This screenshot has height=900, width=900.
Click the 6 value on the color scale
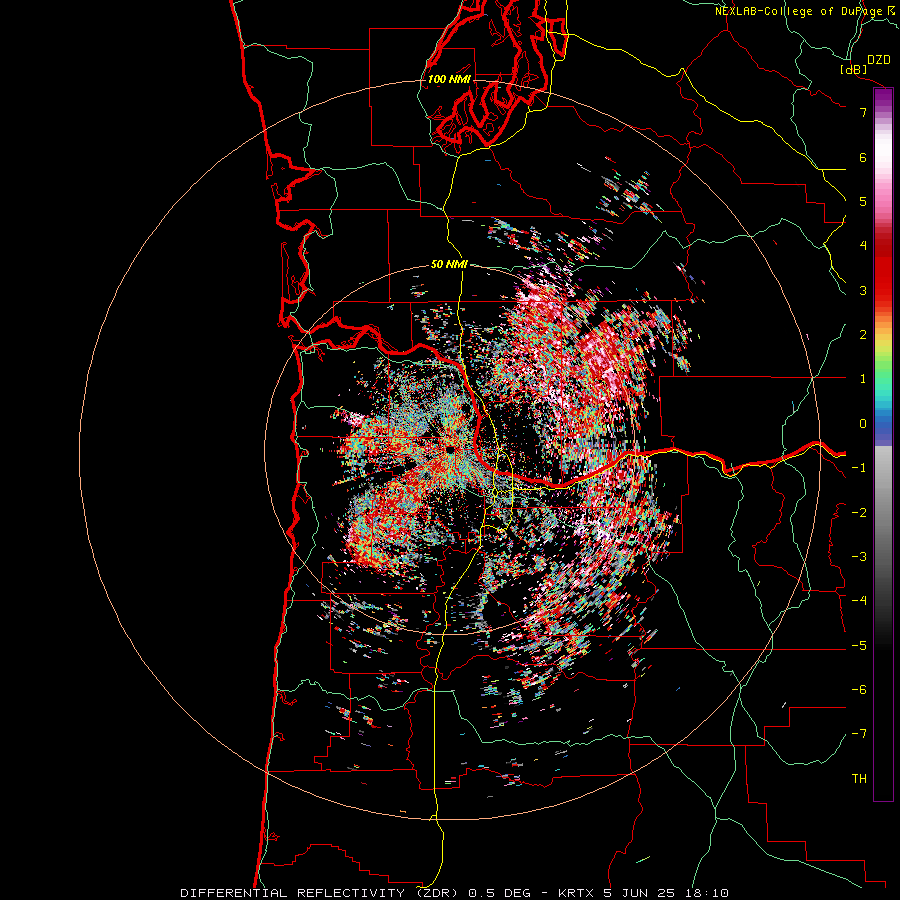pos(863,157)
